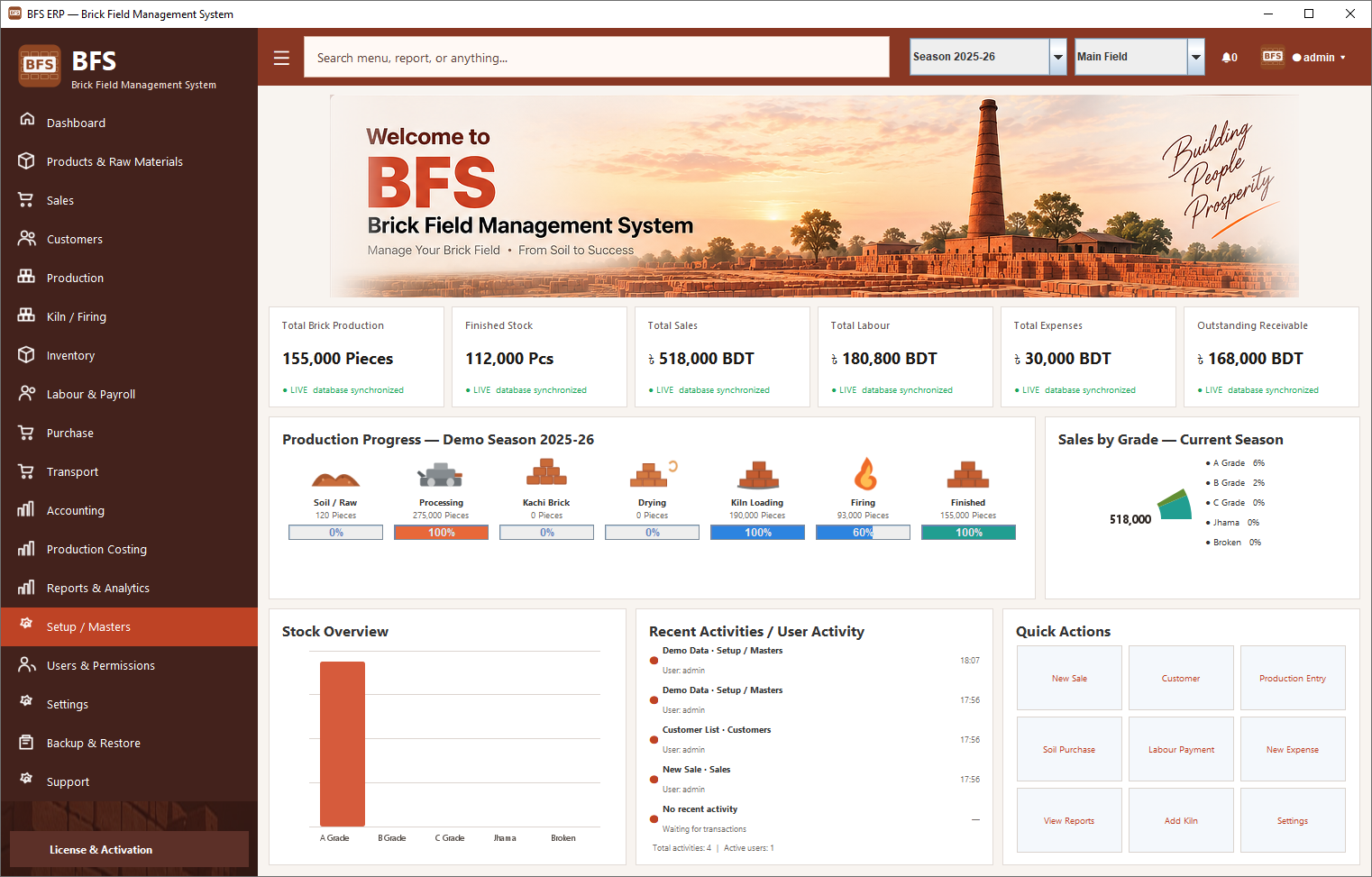1372x877 pixels.
Task: Click the Labour Payment quick action
Action: 1181,749
